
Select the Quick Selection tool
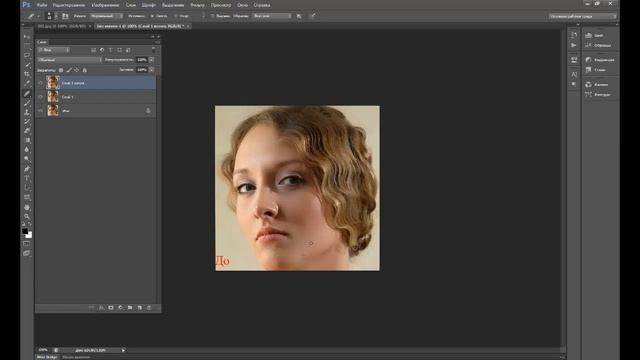(27, 65)
